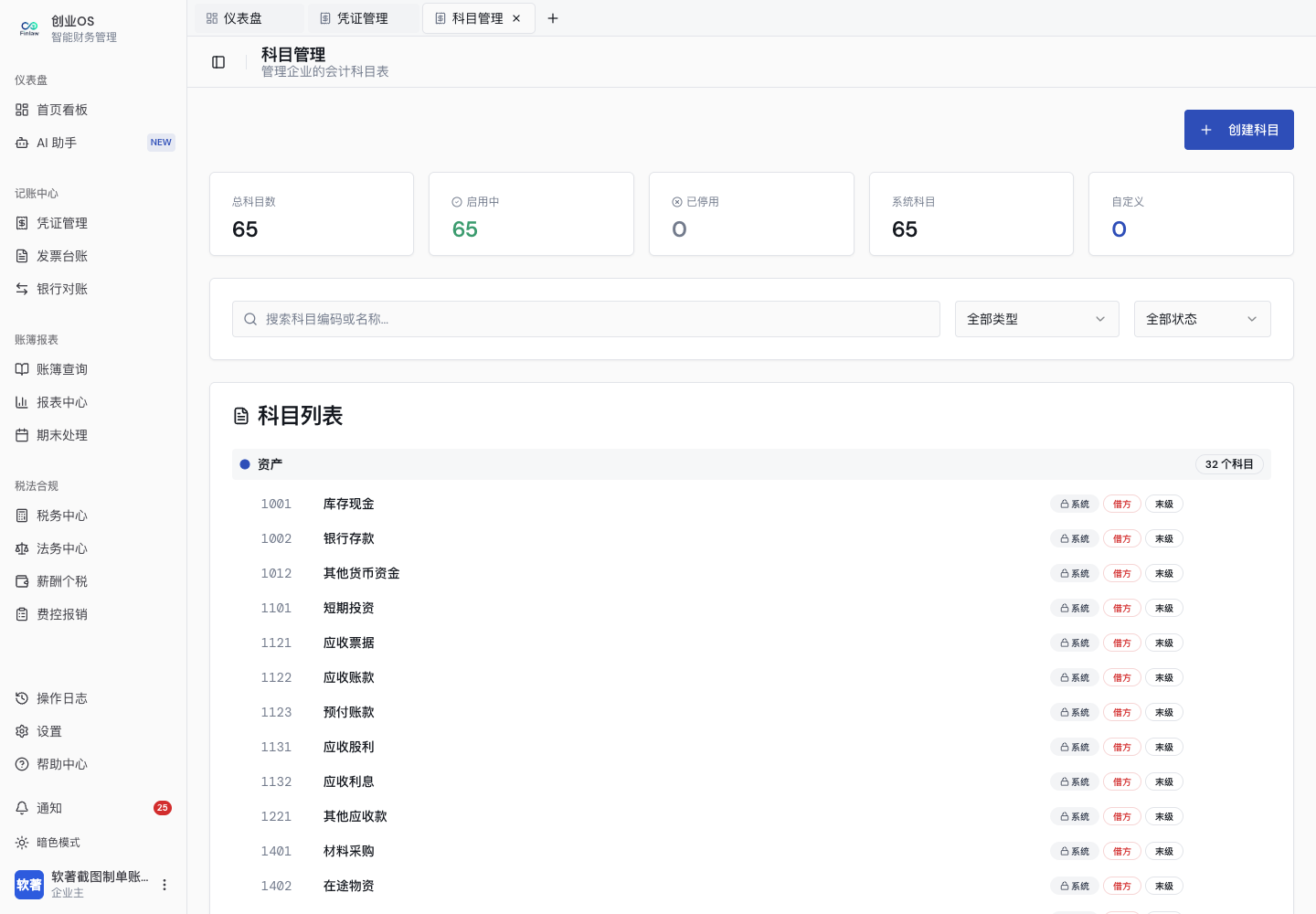Click the red 25 notification badge
This screenshot has width=1316, height=914.
coord(163,808)
